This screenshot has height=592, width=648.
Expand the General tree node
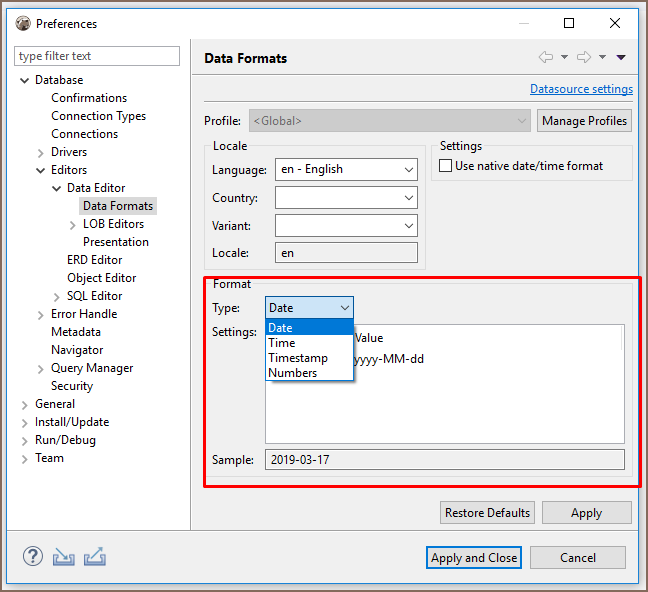click(x=24, y=405)
